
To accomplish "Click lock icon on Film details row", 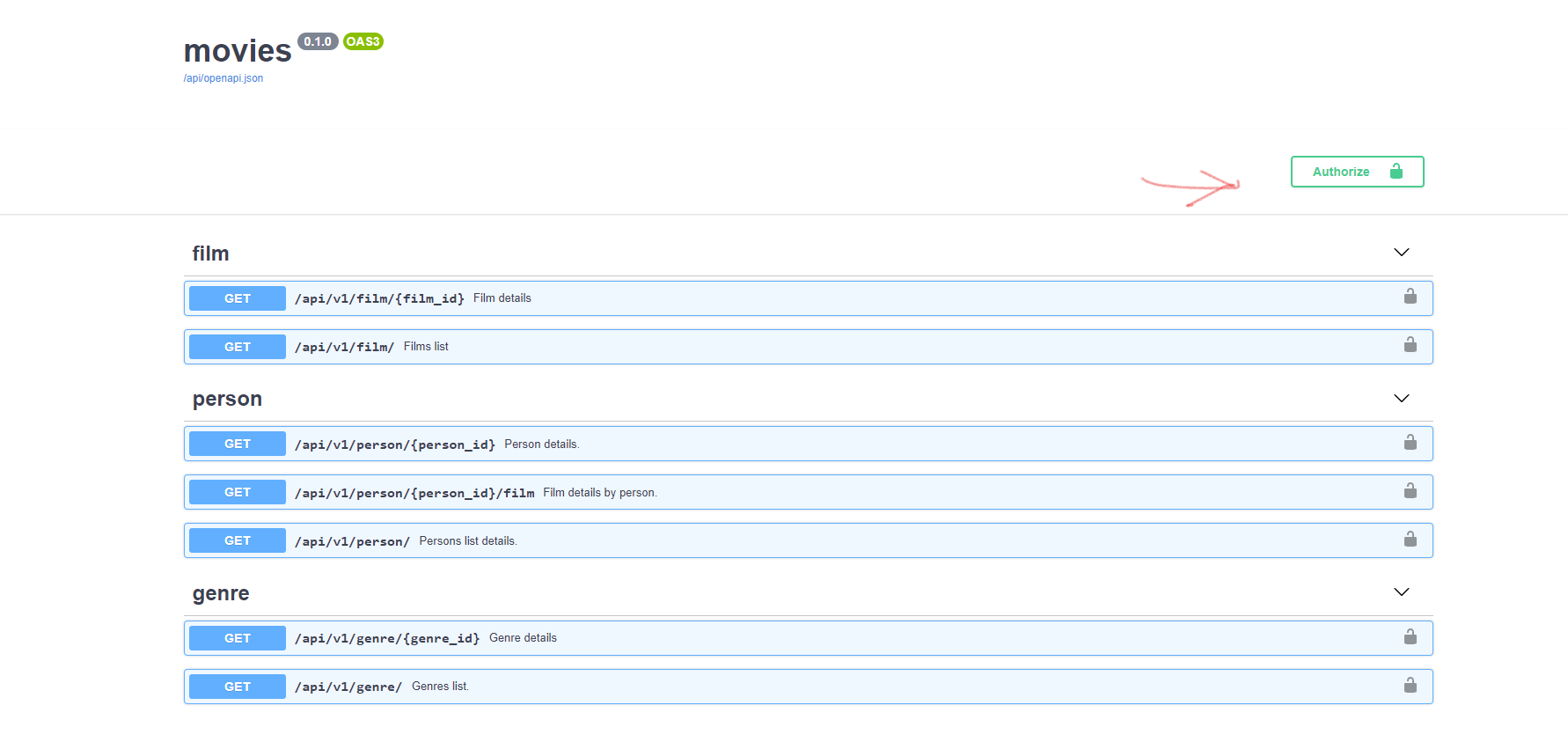I will coord(1410,297).
